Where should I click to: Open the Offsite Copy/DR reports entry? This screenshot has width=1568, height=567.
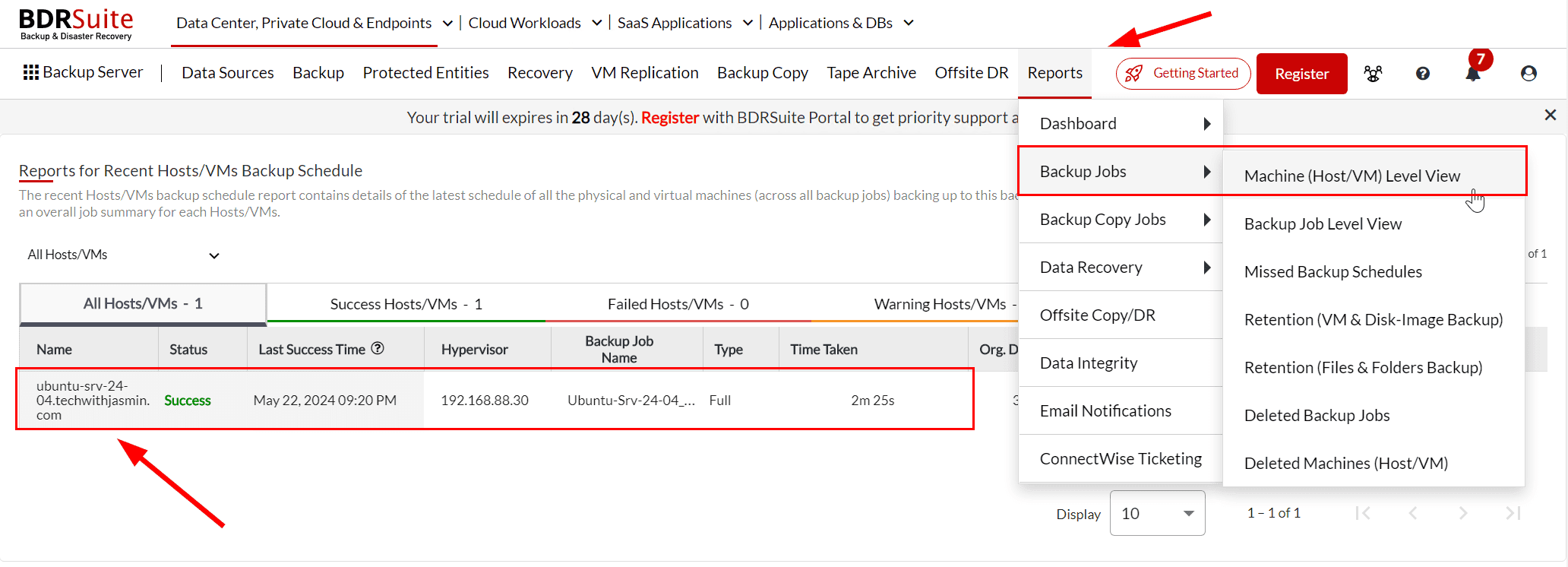pos(1121,315)
